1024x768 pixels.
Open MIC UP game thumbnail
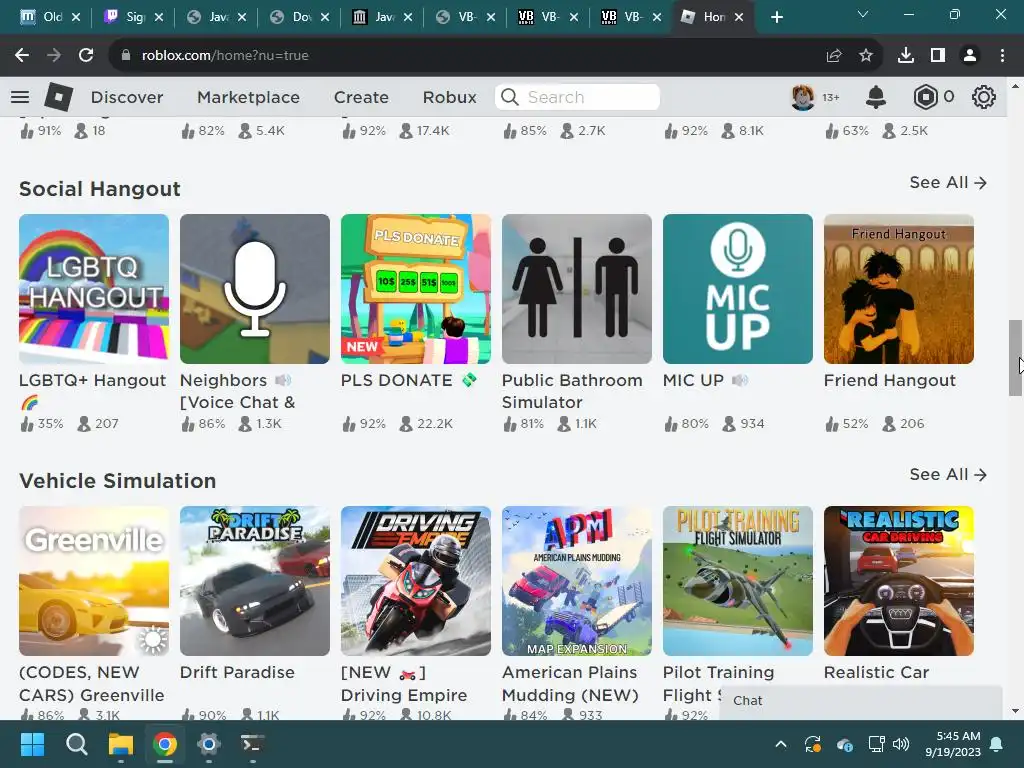click(x=738, y=289)
